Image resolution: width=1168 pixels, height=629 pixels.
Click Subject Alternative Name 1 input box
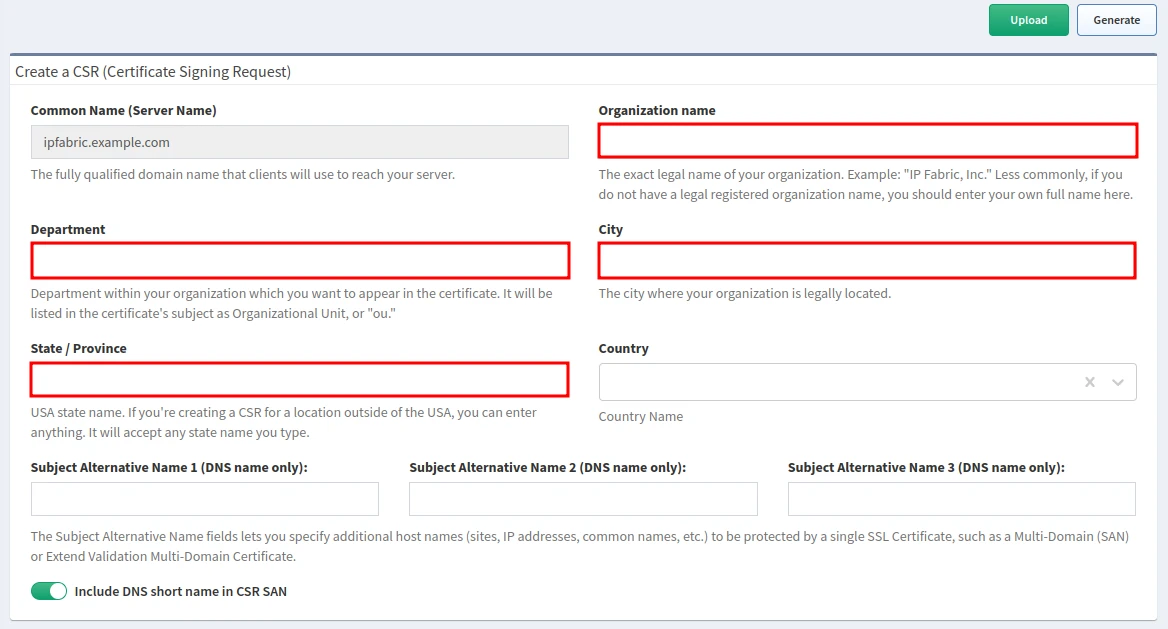point(205,499)
